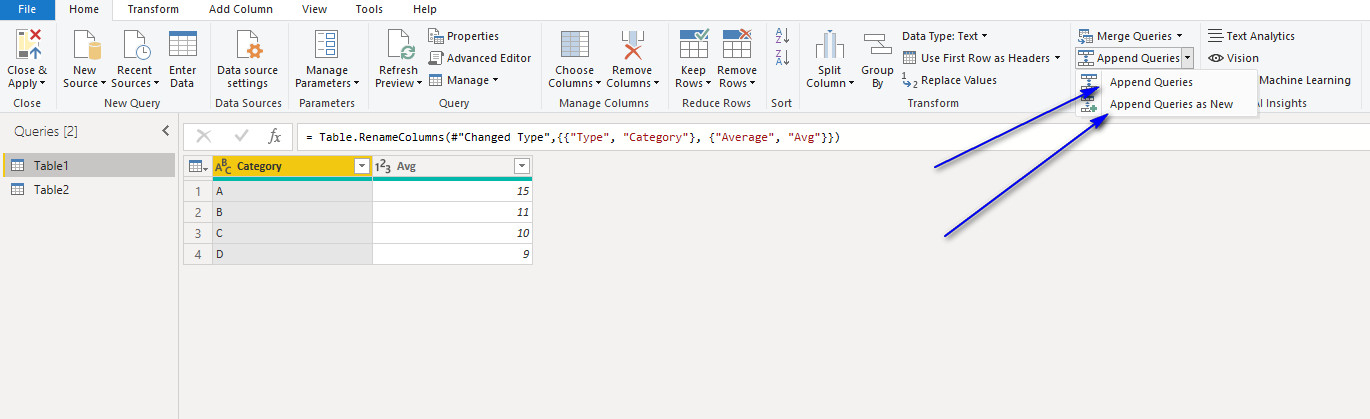Switch to the Tools tab

(x=369, y=9)
